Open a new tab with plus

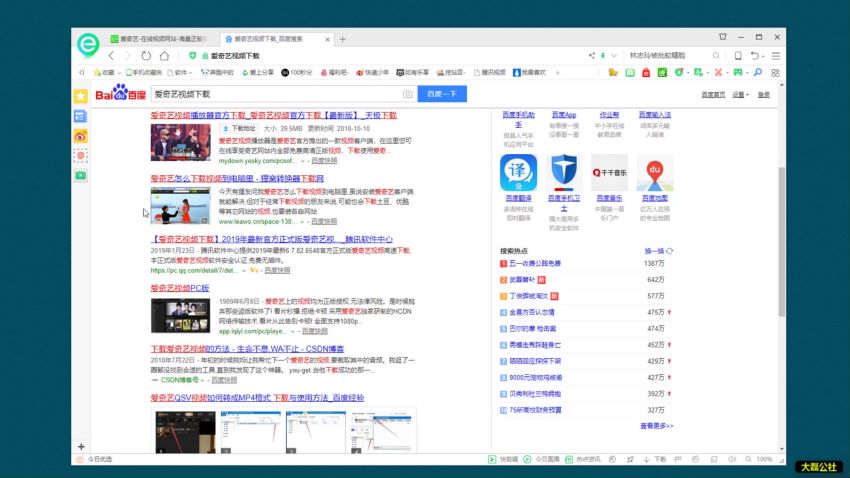343,39
